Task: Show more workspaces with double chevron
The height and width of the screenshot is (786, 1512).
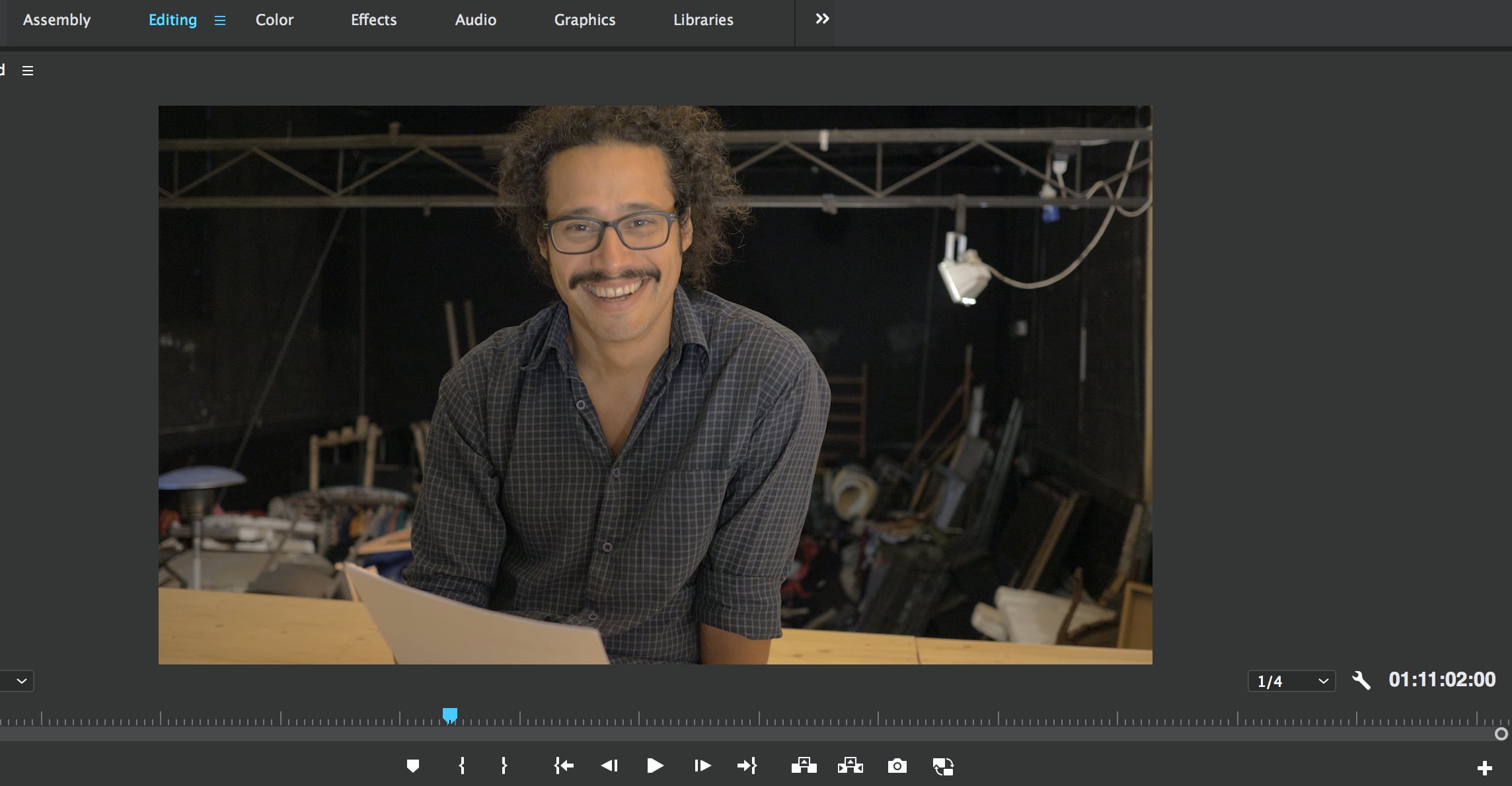Action: (x=822, y=19)
